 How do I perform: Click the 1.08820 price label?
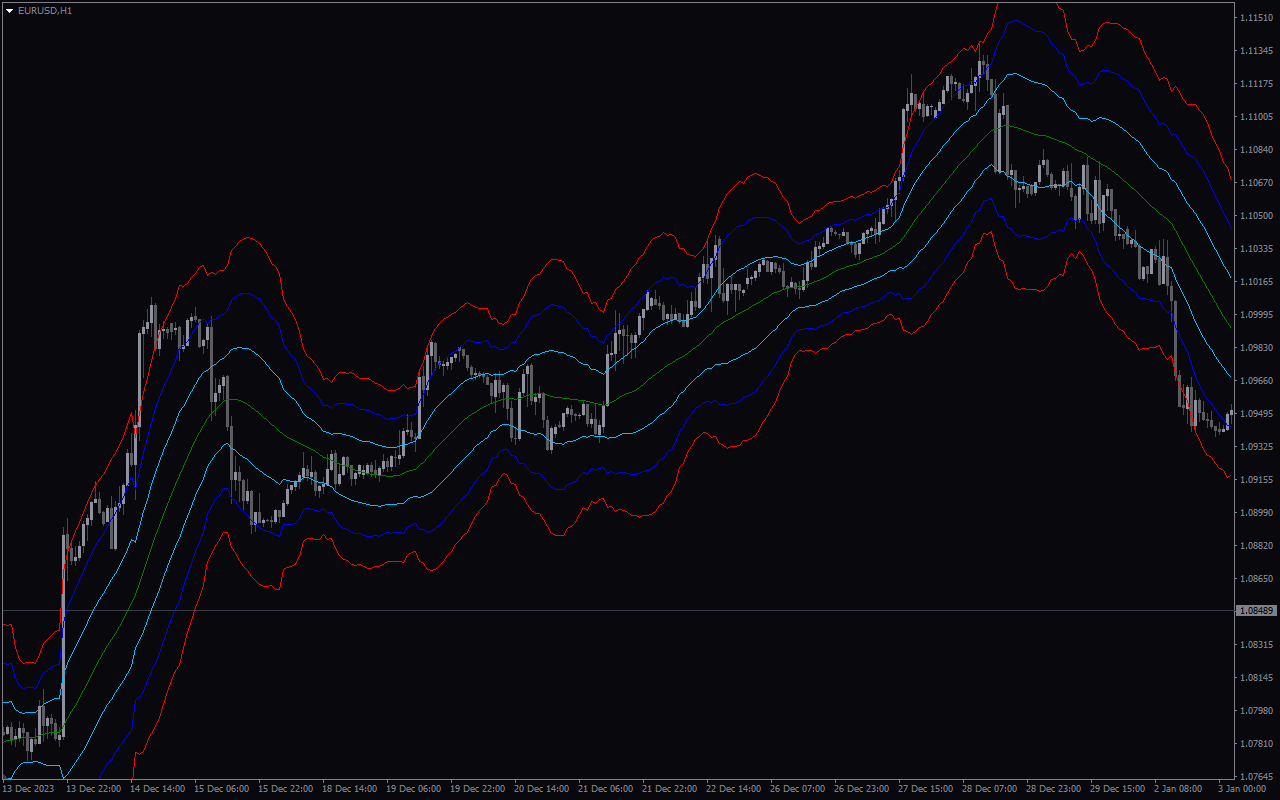[1256, 546]
